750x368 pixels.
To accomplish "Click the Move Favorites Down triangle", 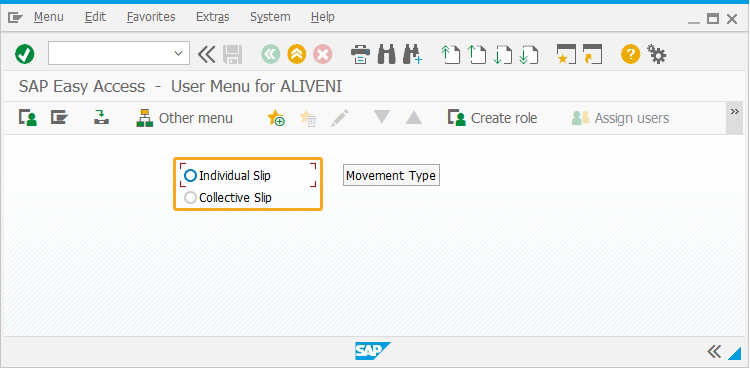I will point(381,117).
